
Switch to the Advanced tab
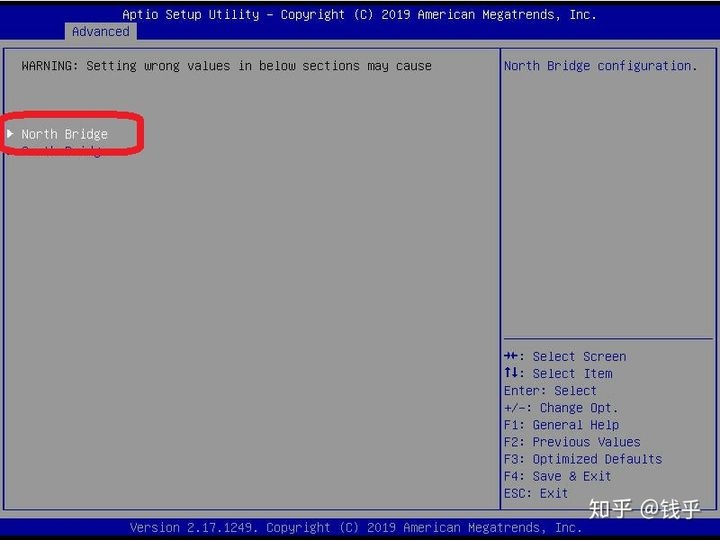click(x=100, y=32)
